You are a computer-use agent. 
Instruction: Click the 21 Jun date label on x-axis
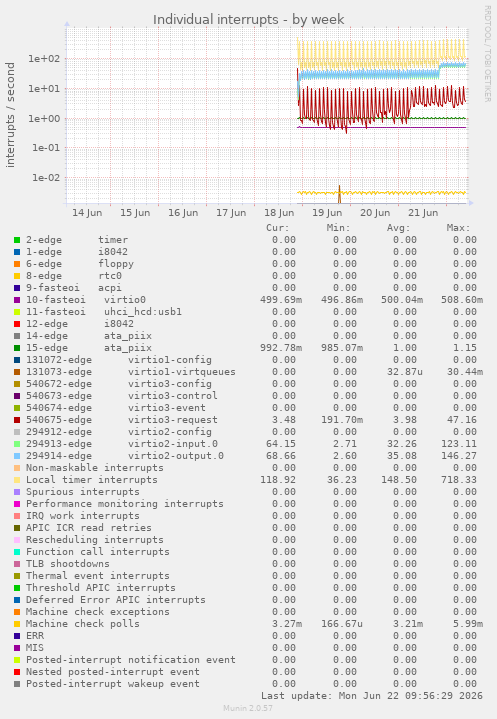point(423,213)
